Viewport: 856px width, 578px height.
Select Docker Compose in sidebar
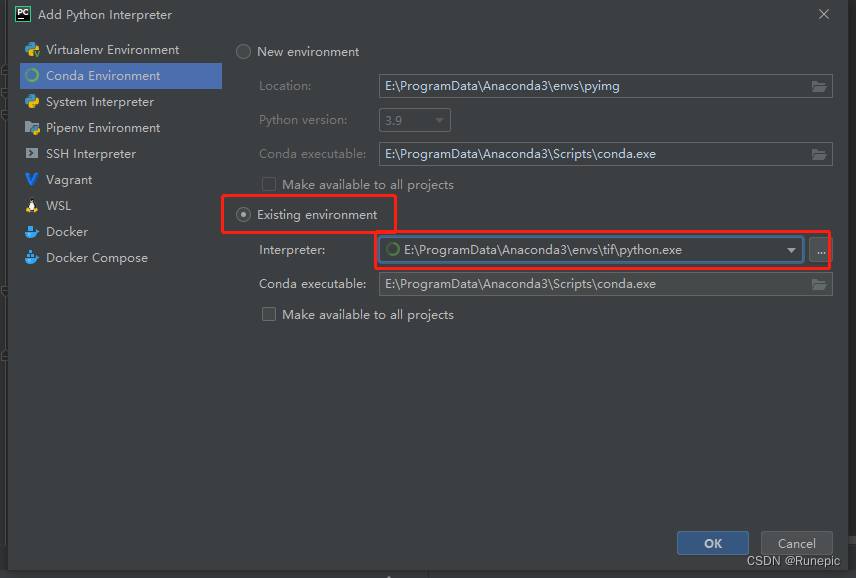[121, 258]
